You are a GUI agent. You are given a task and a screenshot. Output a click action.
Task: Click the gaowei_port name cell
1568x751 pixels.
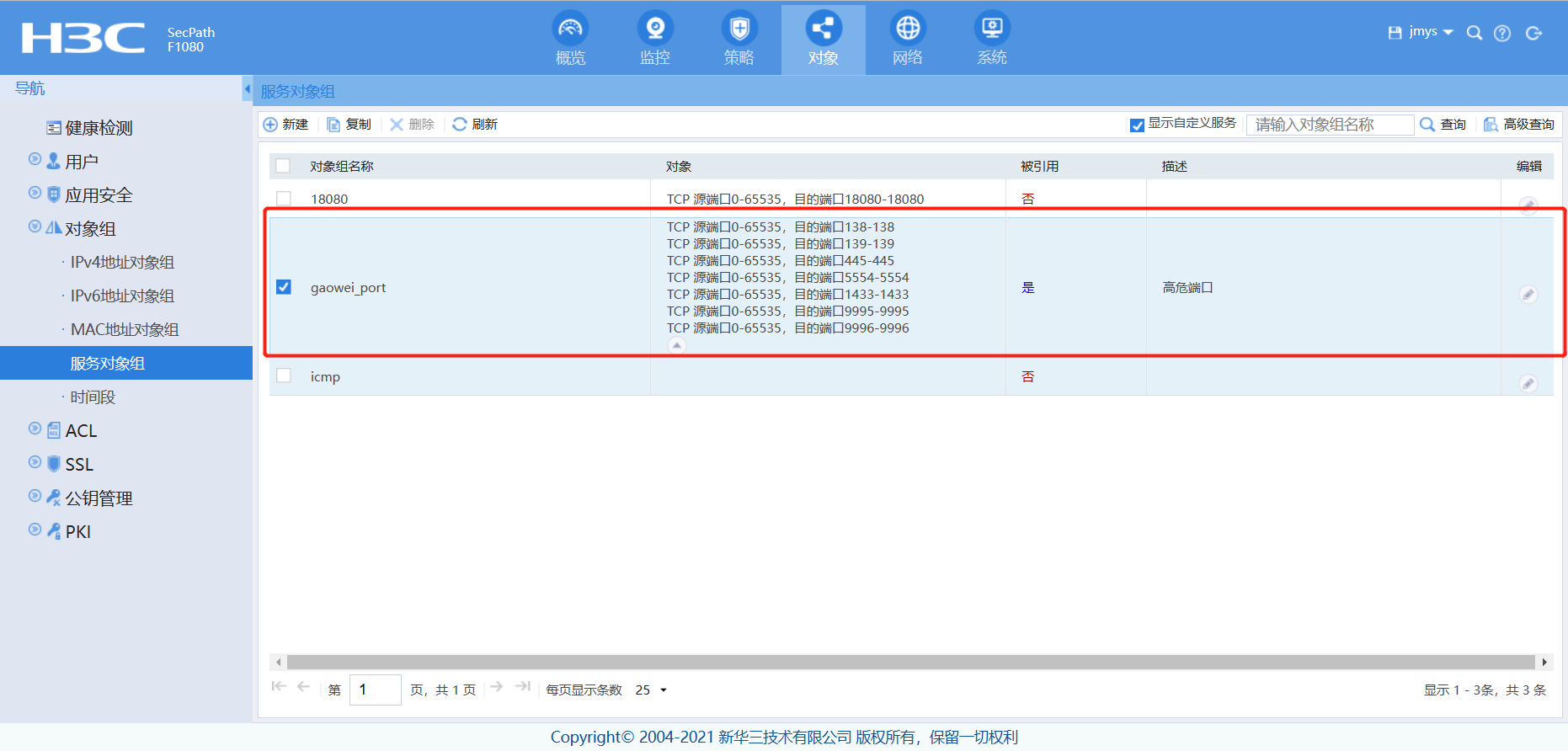point(349,288)
